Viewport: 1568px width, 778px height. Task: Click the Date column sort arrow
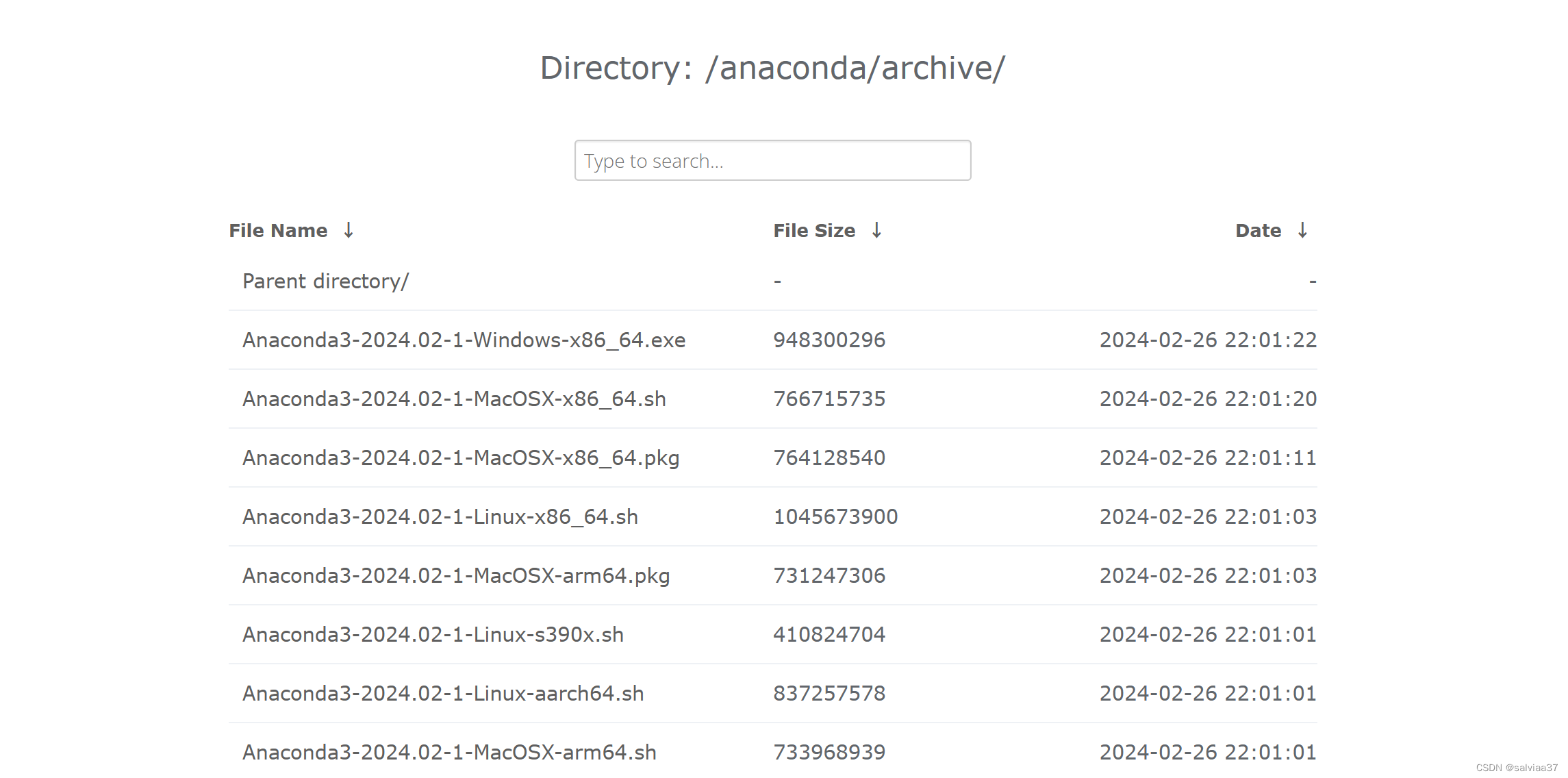(1302, 230)
